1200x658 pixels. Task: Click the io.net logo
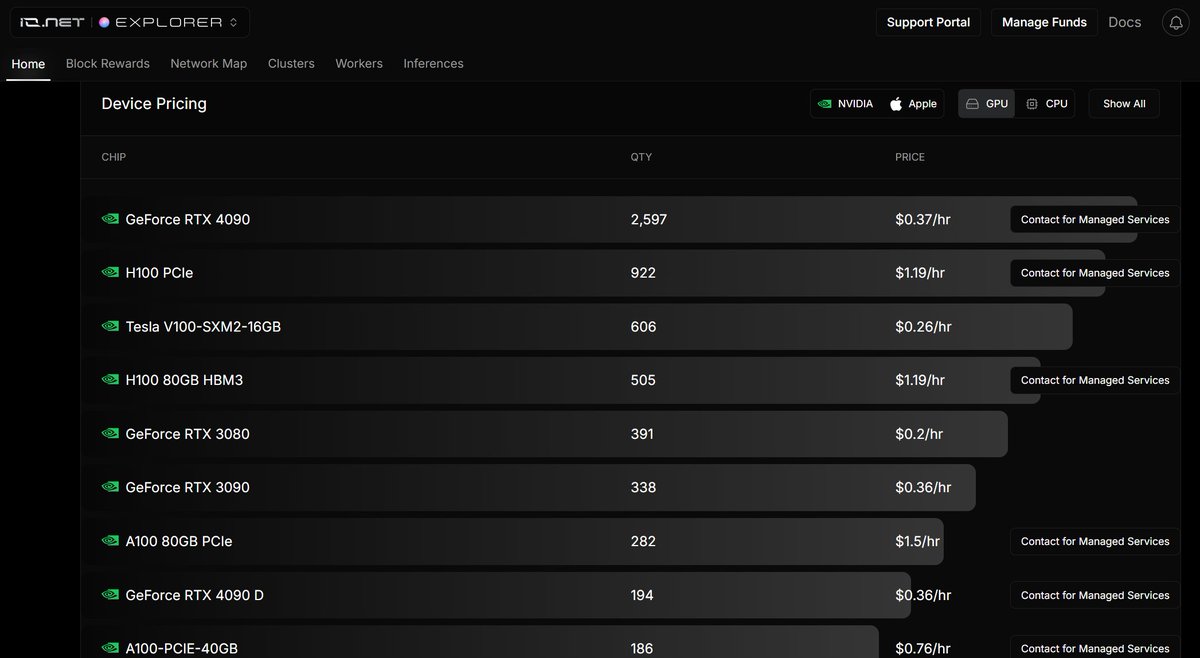click(52, 22)
